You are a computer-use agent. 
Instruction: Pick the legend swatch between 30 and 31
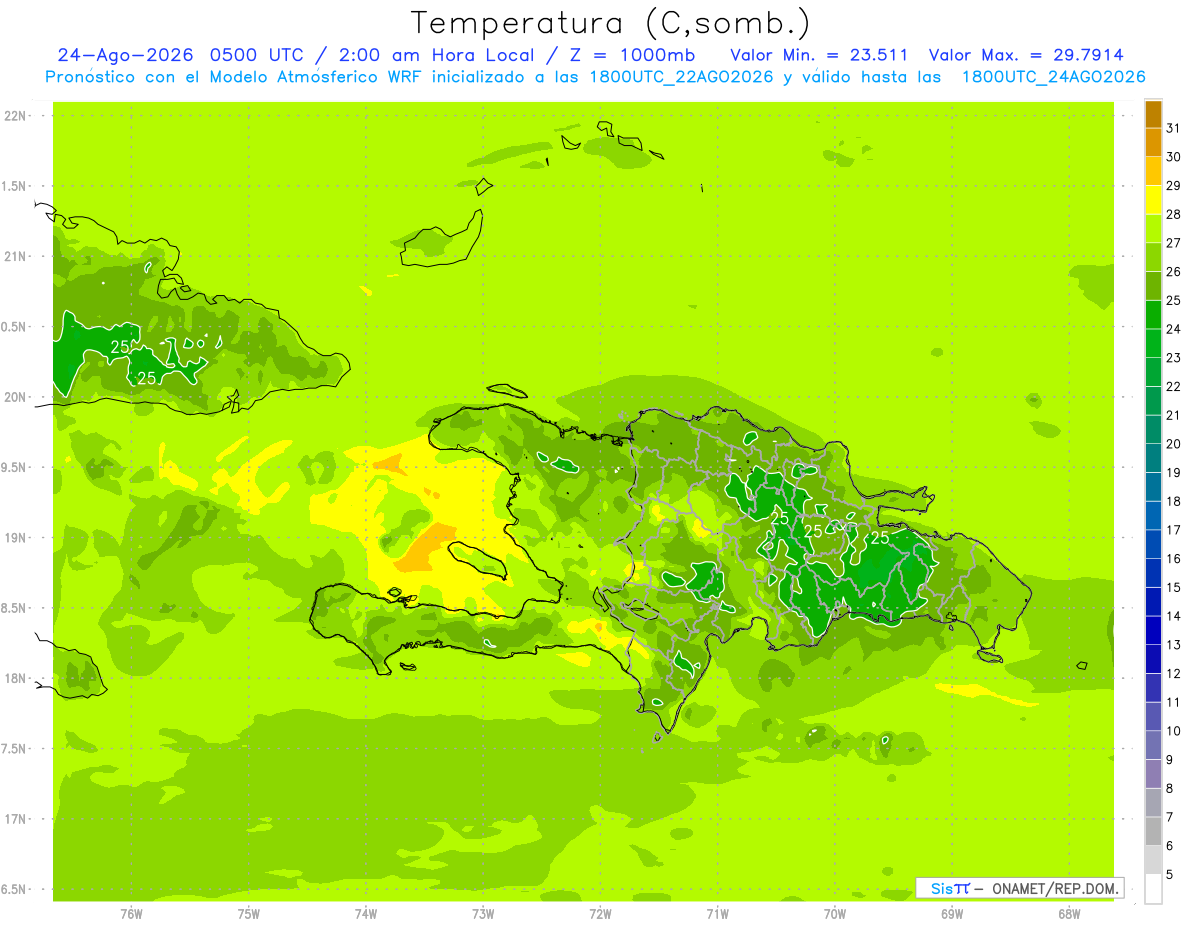1153,143
